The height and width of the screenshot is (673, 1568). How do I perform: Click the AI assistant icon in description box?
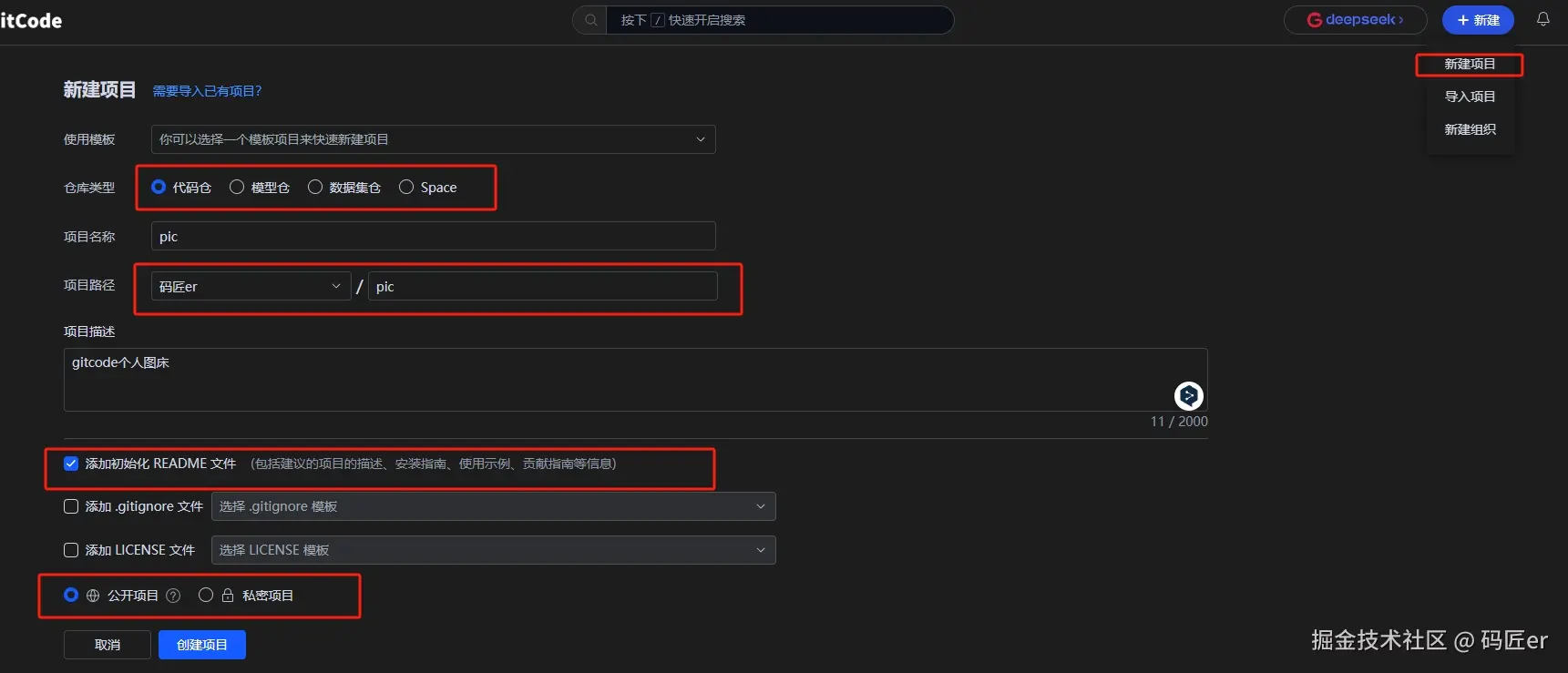point(1188,395)
